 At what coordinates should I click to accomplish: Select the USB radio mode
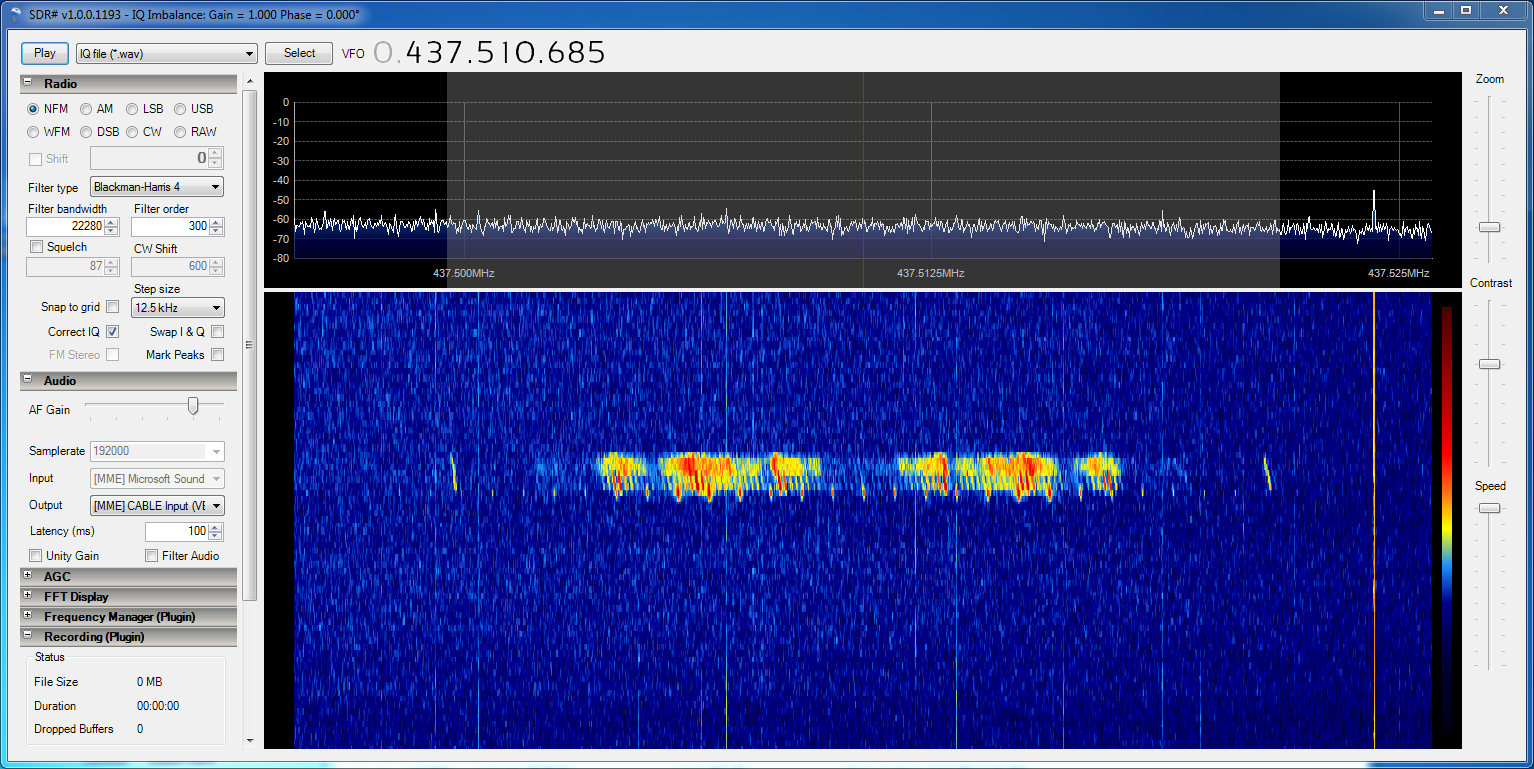(x=180, y=109)
